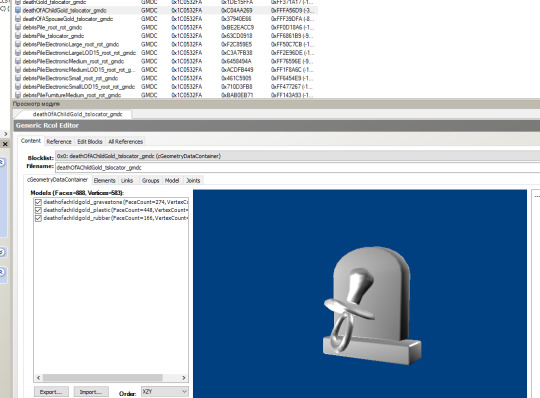Click file icon of debrisPile_root_rot_gmdc row
The image size is (540, 398).
pyautogui.click(x=18, y=27)
